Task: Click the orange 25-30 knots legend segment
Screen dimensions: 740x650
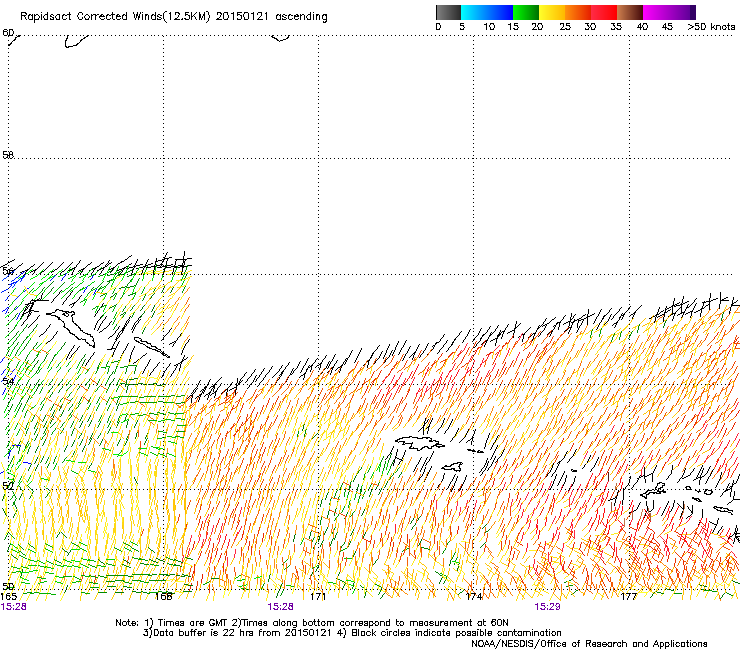Action: (x=578, y=12)
